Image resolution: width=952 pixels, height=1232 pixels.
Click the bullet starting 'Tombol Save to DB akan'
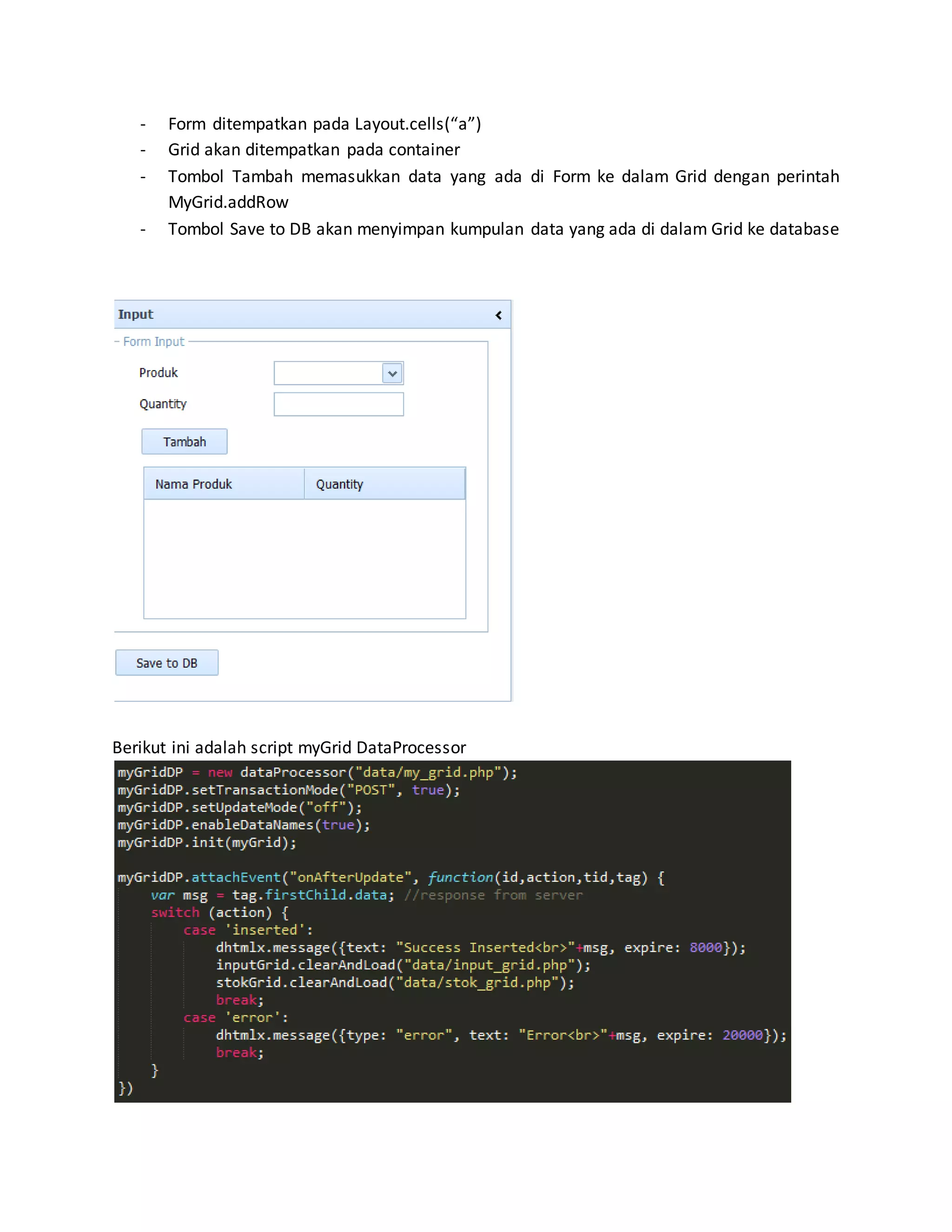pos(503,229)
